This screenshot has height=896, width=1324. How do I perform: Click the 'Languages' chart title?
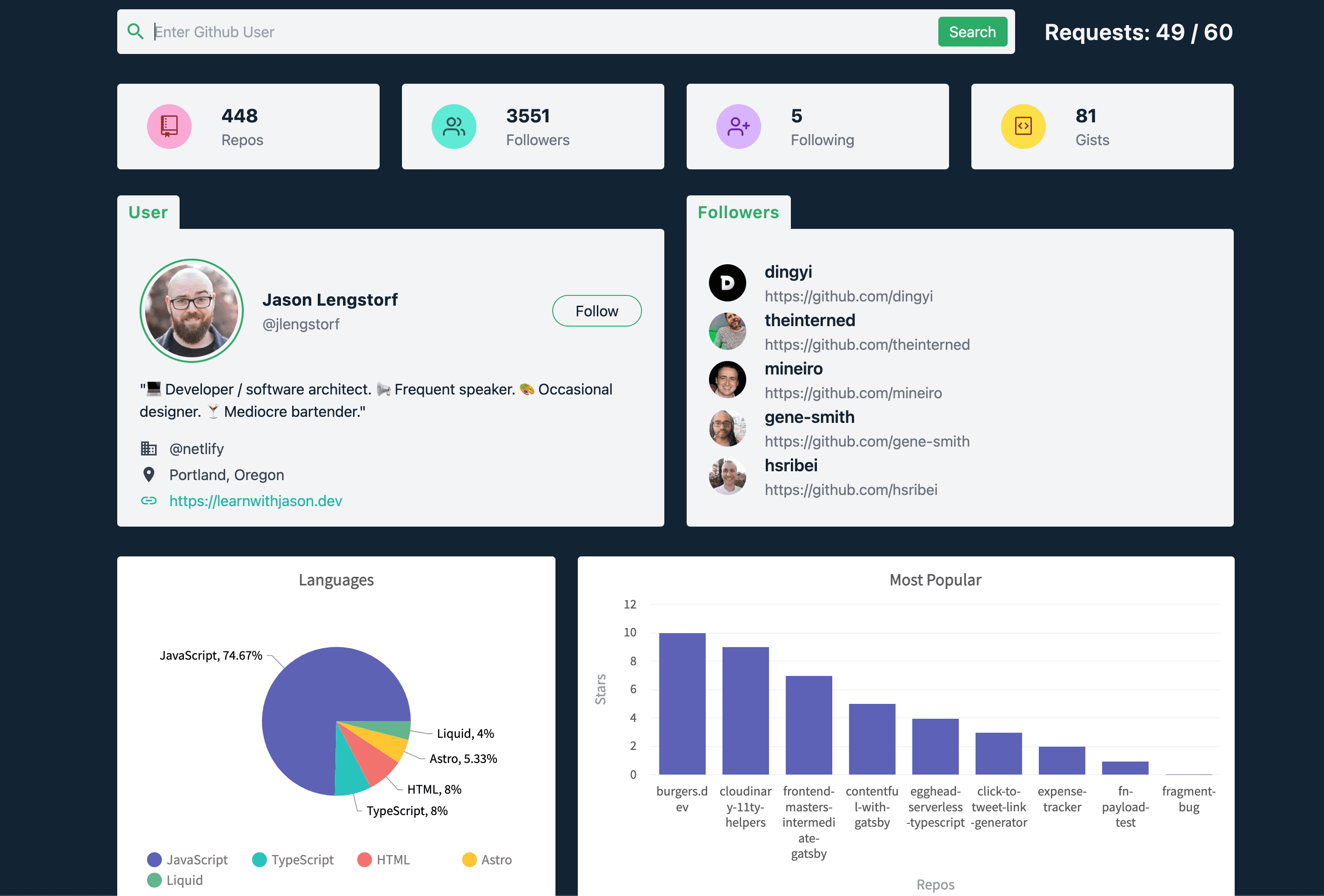pos(336,580)
